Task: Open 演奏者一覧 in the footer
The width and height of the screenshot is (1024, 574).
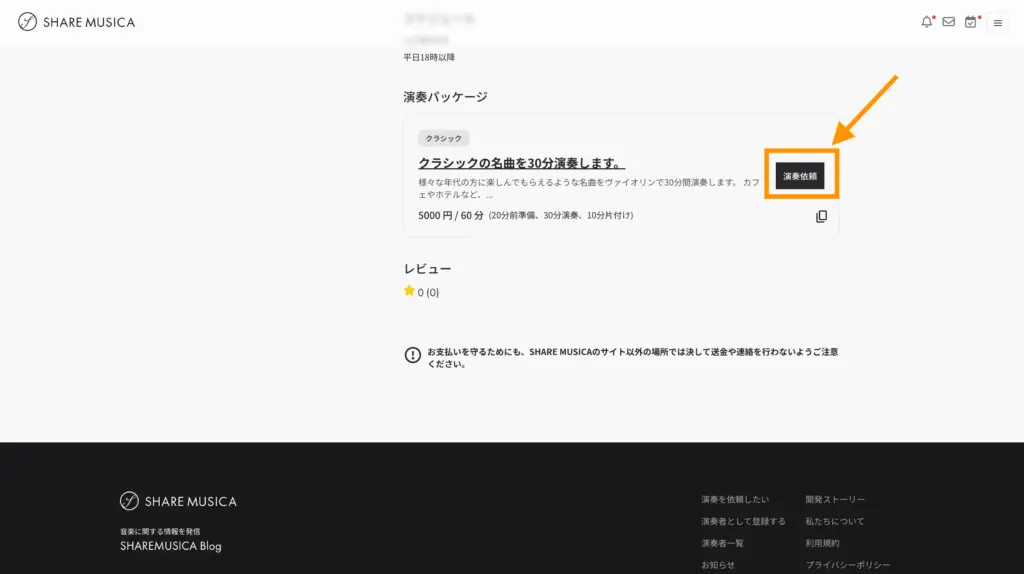Action: click(722, 543)
